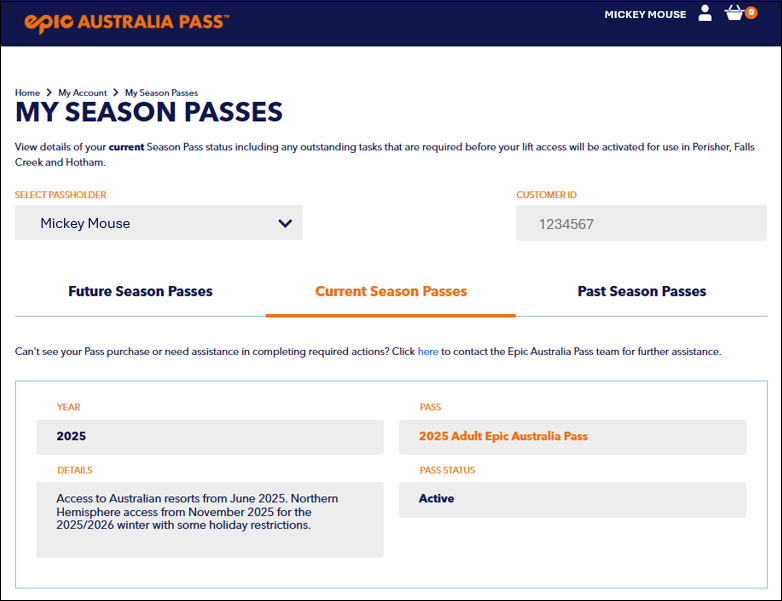782x601 pixels.
Task: Navigate to My Account breadcrumb
Action: click(82, 93)
